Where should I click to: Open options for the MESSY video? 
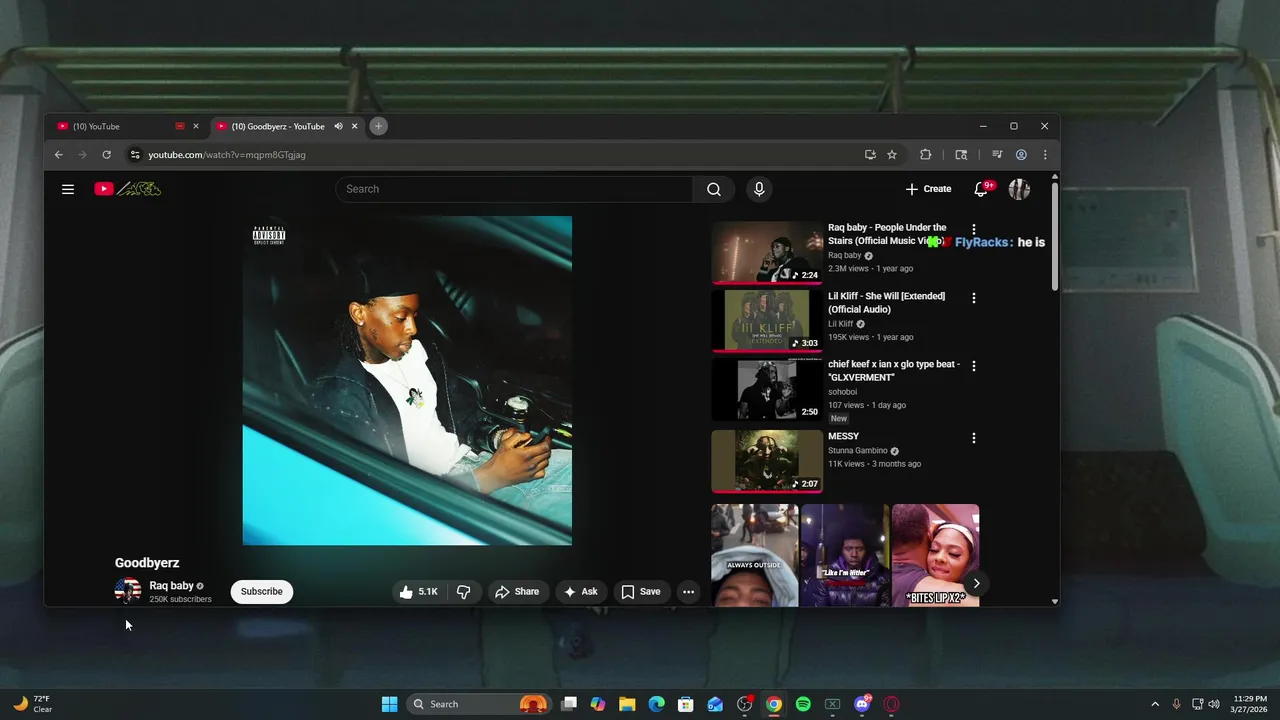[x=973, y=438]
